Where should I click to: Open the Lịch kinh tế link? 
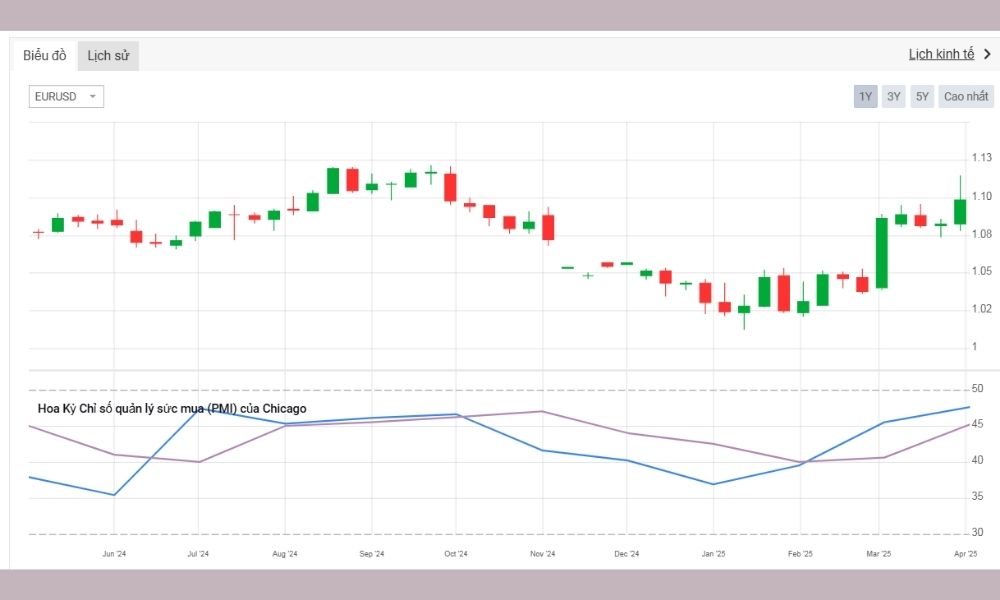[941, 53]
